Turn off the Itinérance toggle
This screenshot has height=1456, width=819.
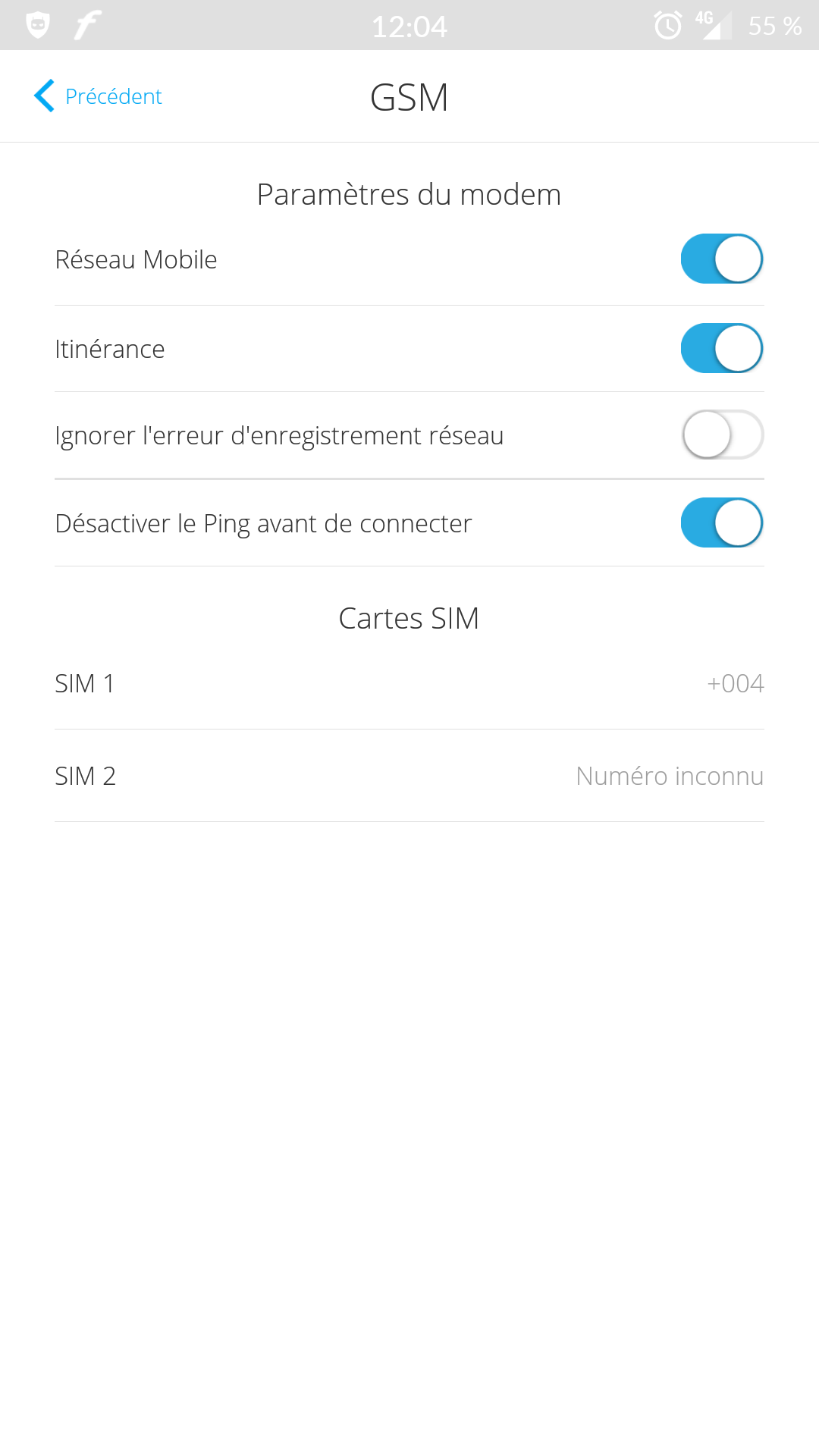[x=721, y=348]
